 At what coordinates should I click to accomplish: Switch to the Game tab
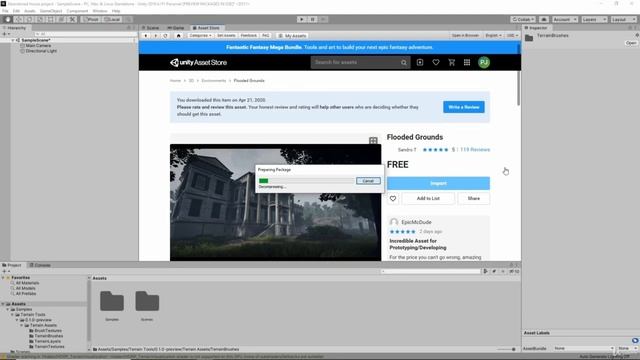[x=176, y=28]
